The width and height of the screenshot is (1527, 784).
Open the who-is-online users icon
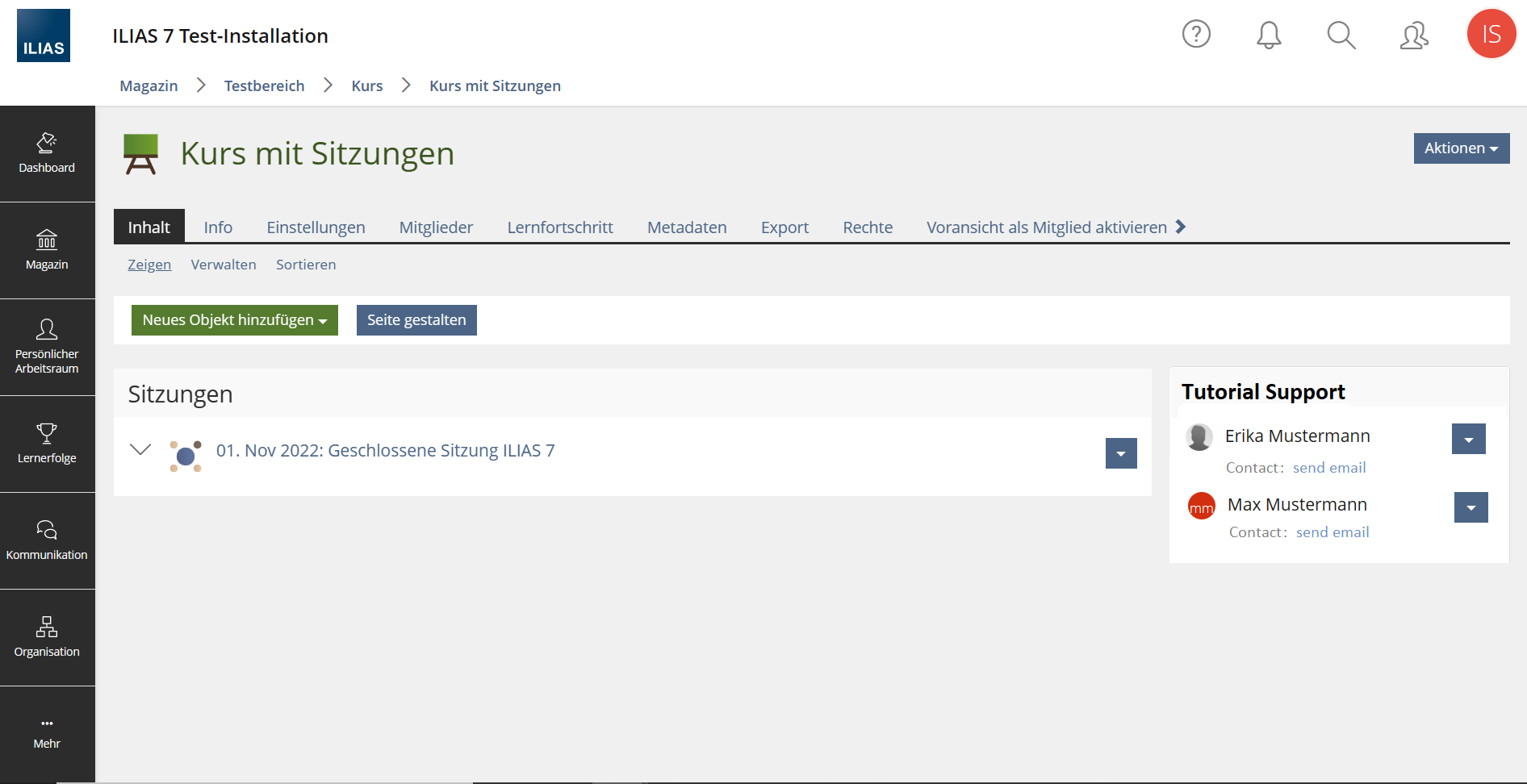(1414, 35)
